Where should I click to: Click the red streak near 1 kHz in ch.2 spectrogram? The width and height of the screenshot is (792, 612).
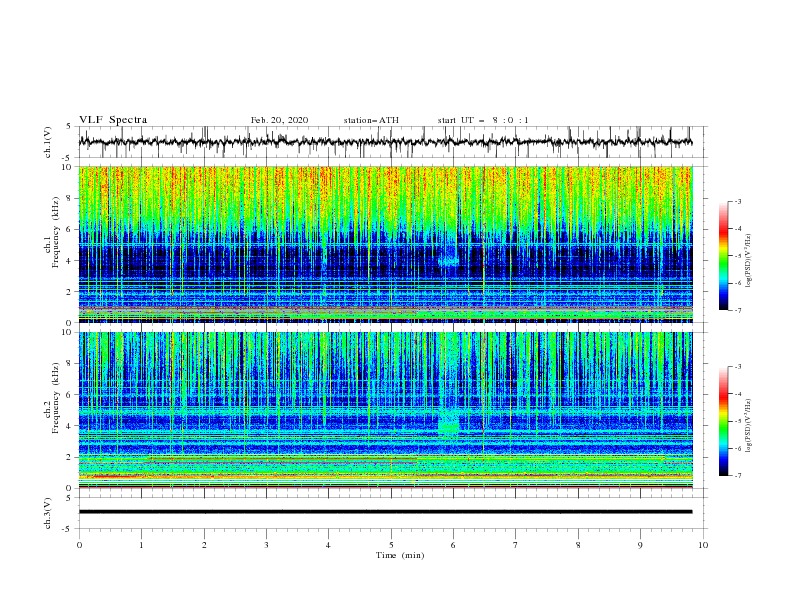pos(114,476)
